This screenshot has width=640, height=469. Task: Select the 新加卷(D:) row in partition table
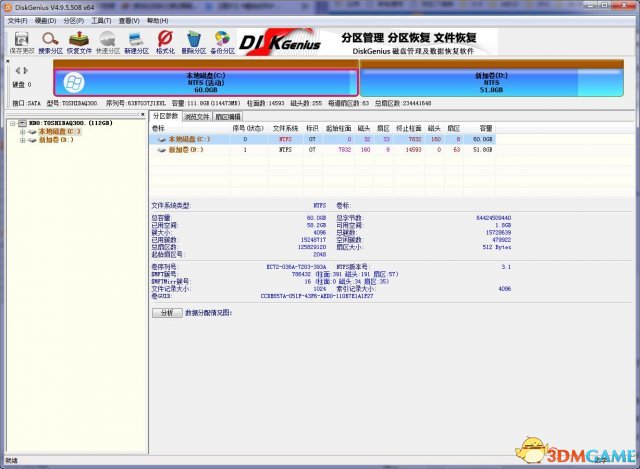pos(322,150)
